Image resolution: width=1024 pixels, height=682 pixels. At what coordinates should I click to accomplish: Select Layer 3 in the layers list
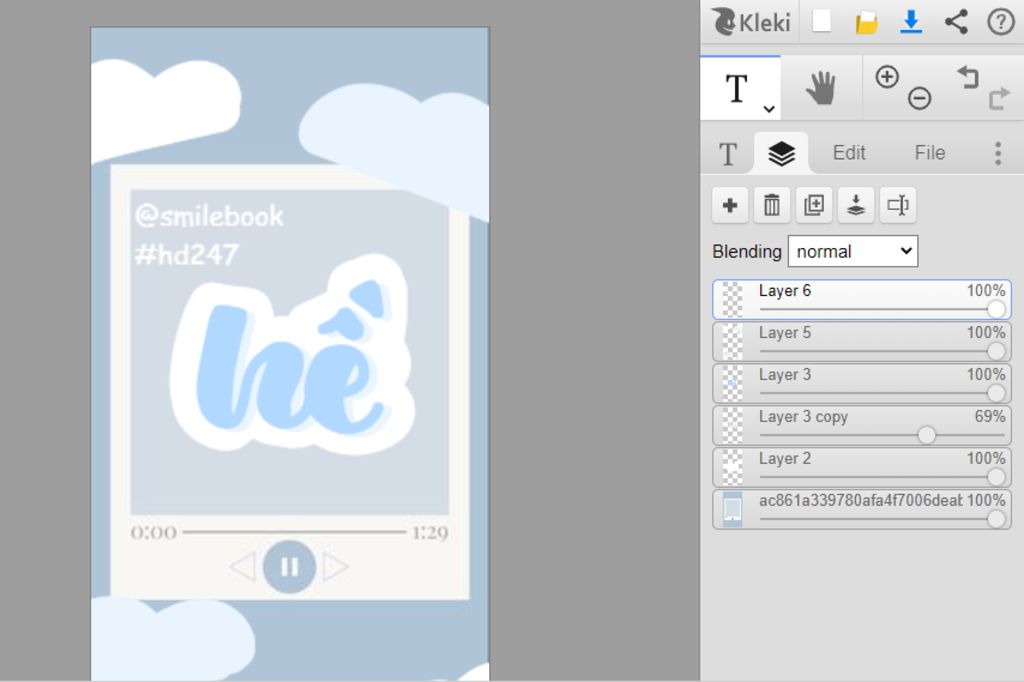(861, 383)
